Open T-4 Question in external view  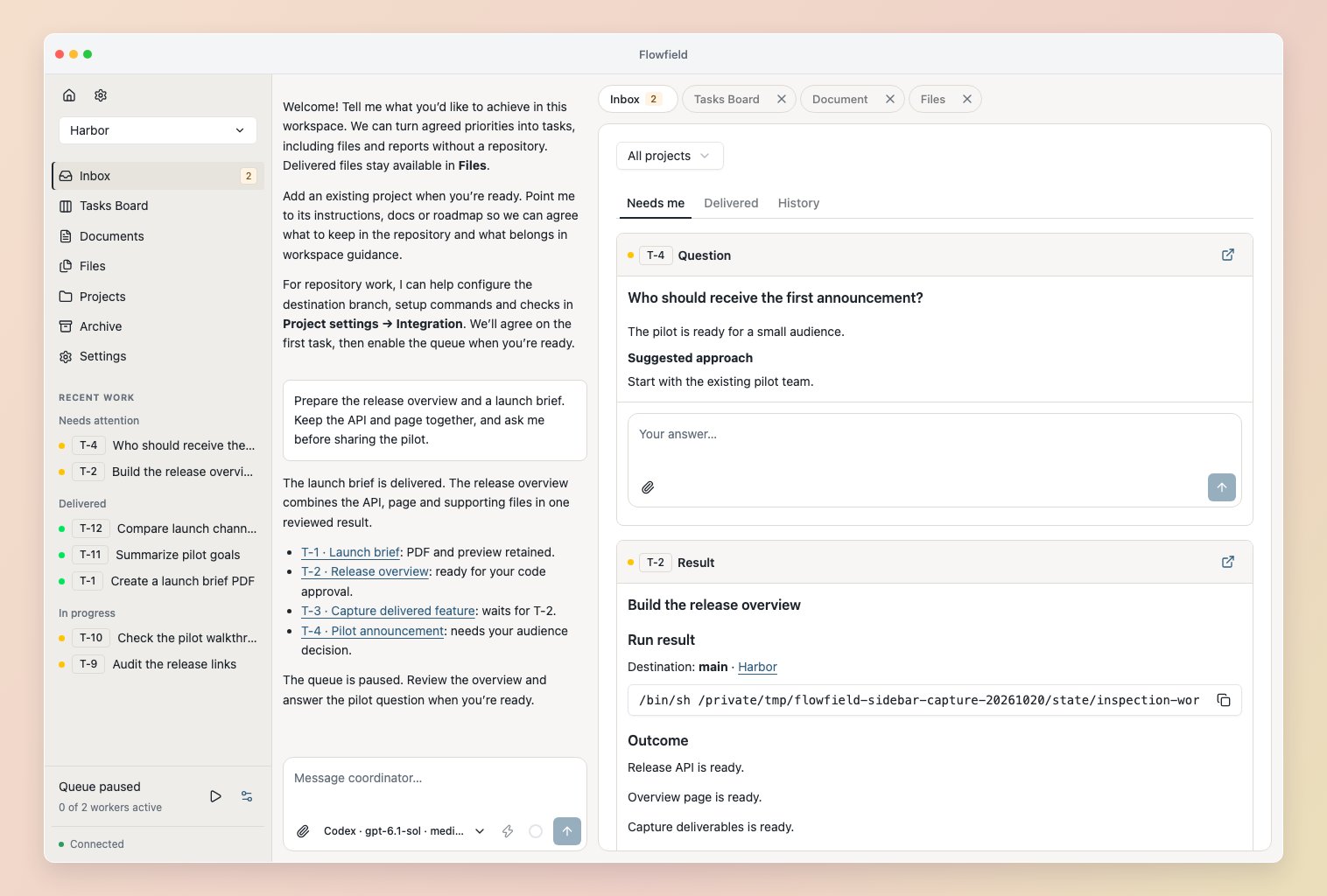1228,255
